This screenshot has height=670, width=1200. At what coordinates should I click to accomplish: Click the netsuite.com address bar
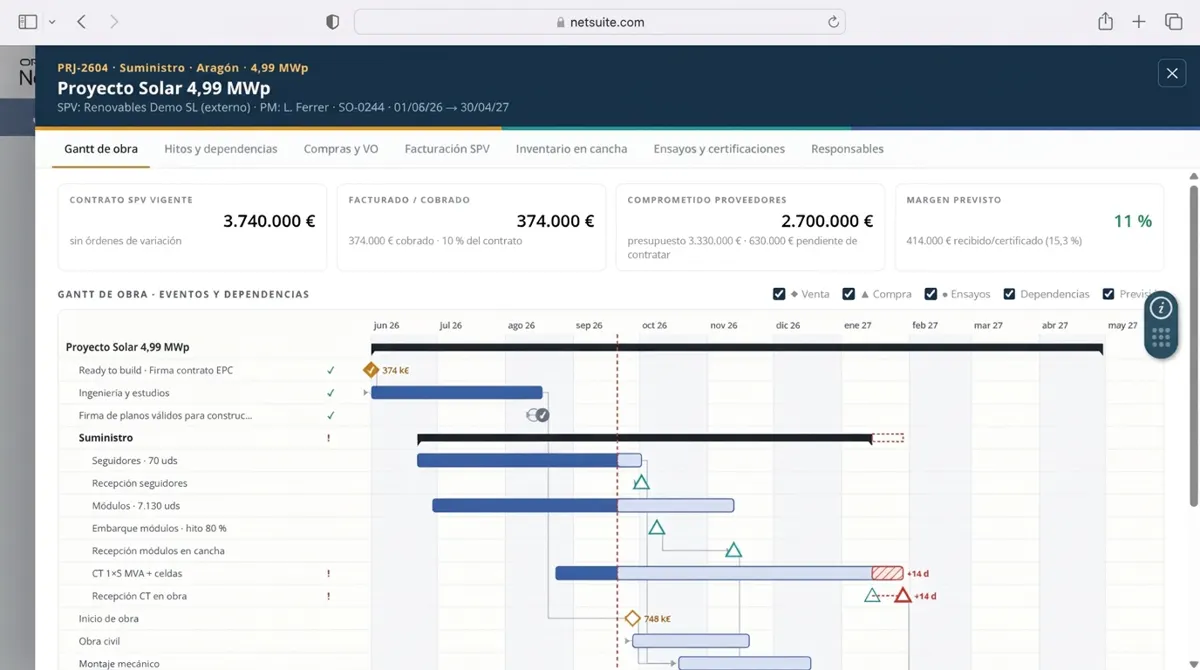click(x=600, y=22)
